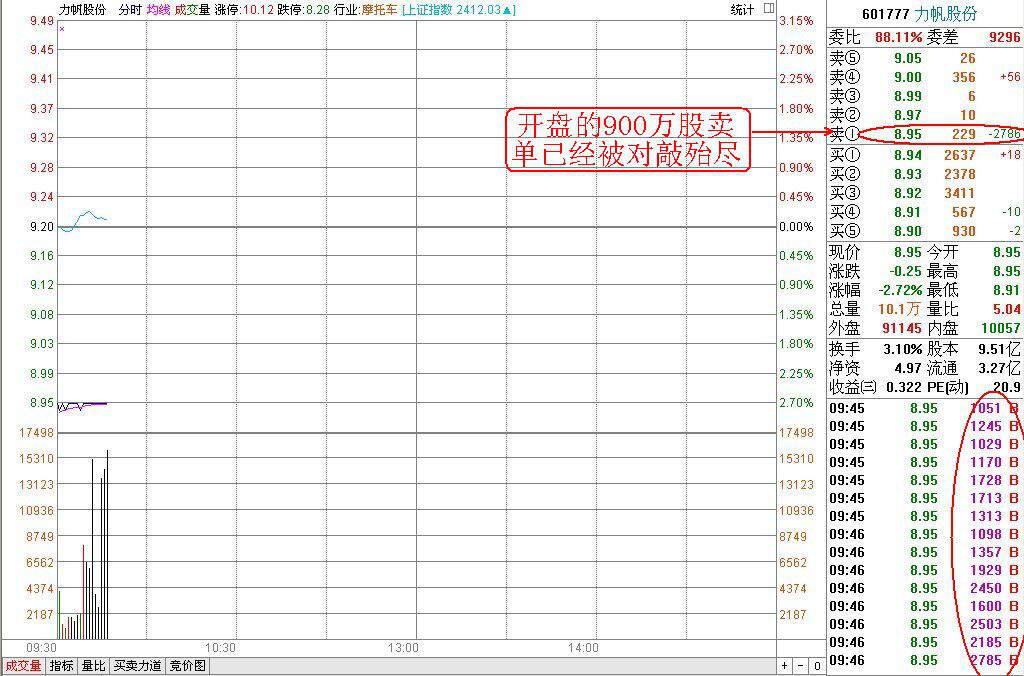Click the plus zoom button in bottom bar
The image size is (1024, 676).
(785, 666)
